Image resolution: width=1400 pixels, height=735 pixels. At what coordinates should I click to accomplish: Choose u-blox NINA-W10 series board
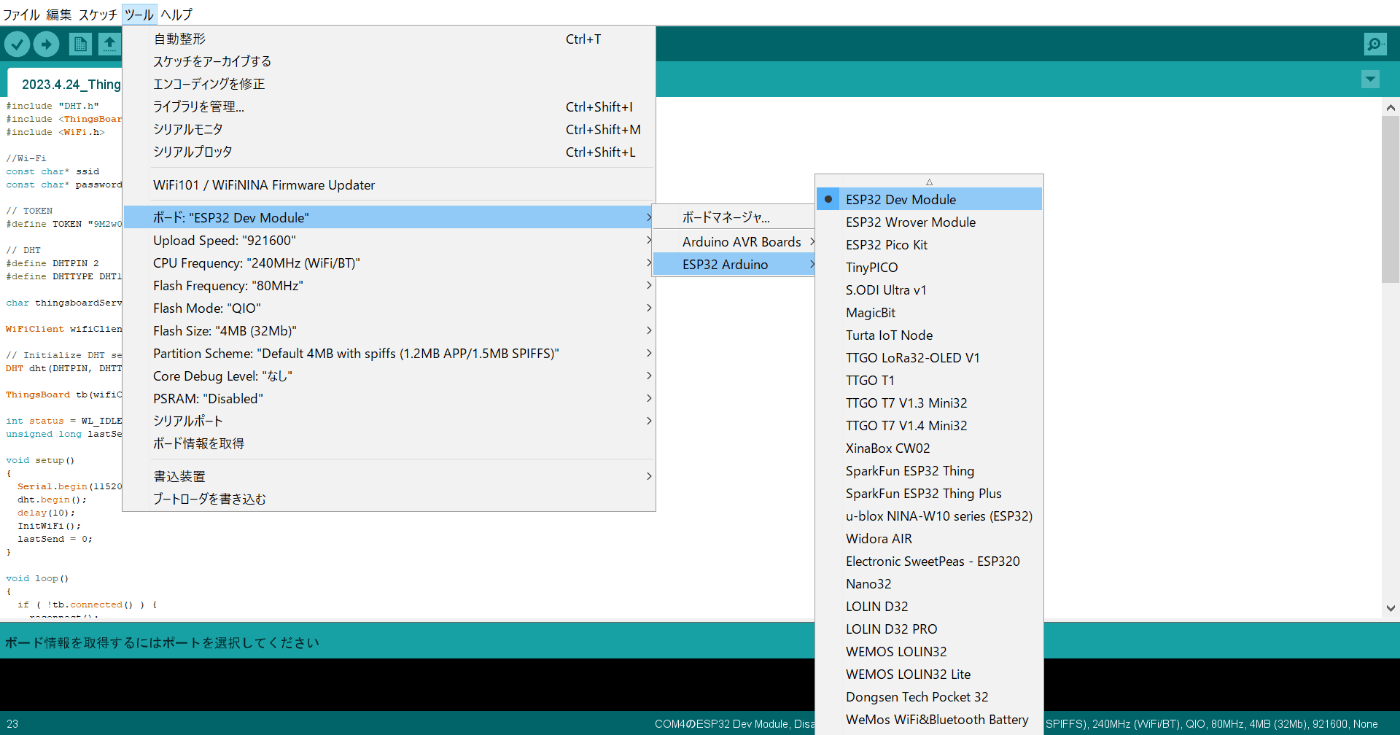click(930, 516)
